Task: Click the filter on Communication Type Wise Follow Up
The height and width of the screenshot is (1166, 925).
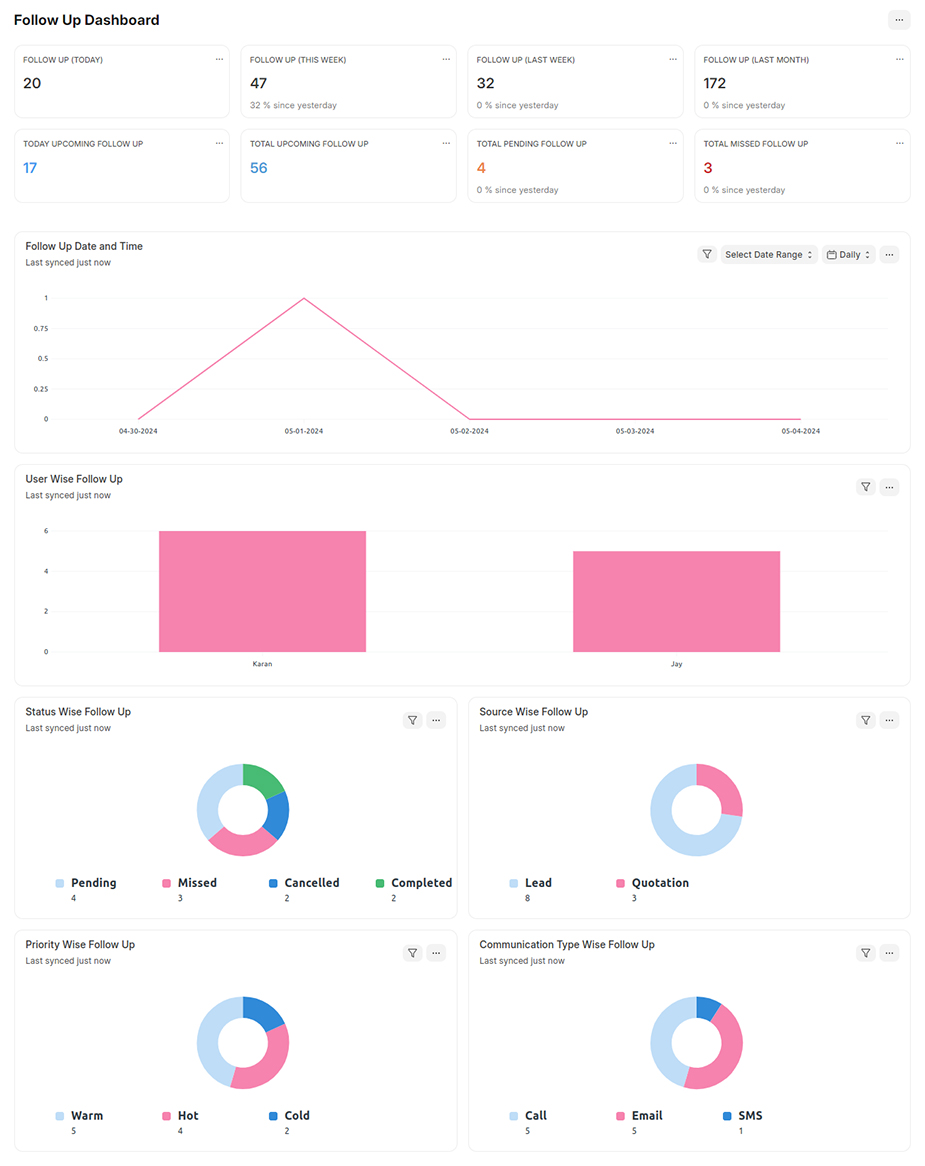Action: pos(865,953)
